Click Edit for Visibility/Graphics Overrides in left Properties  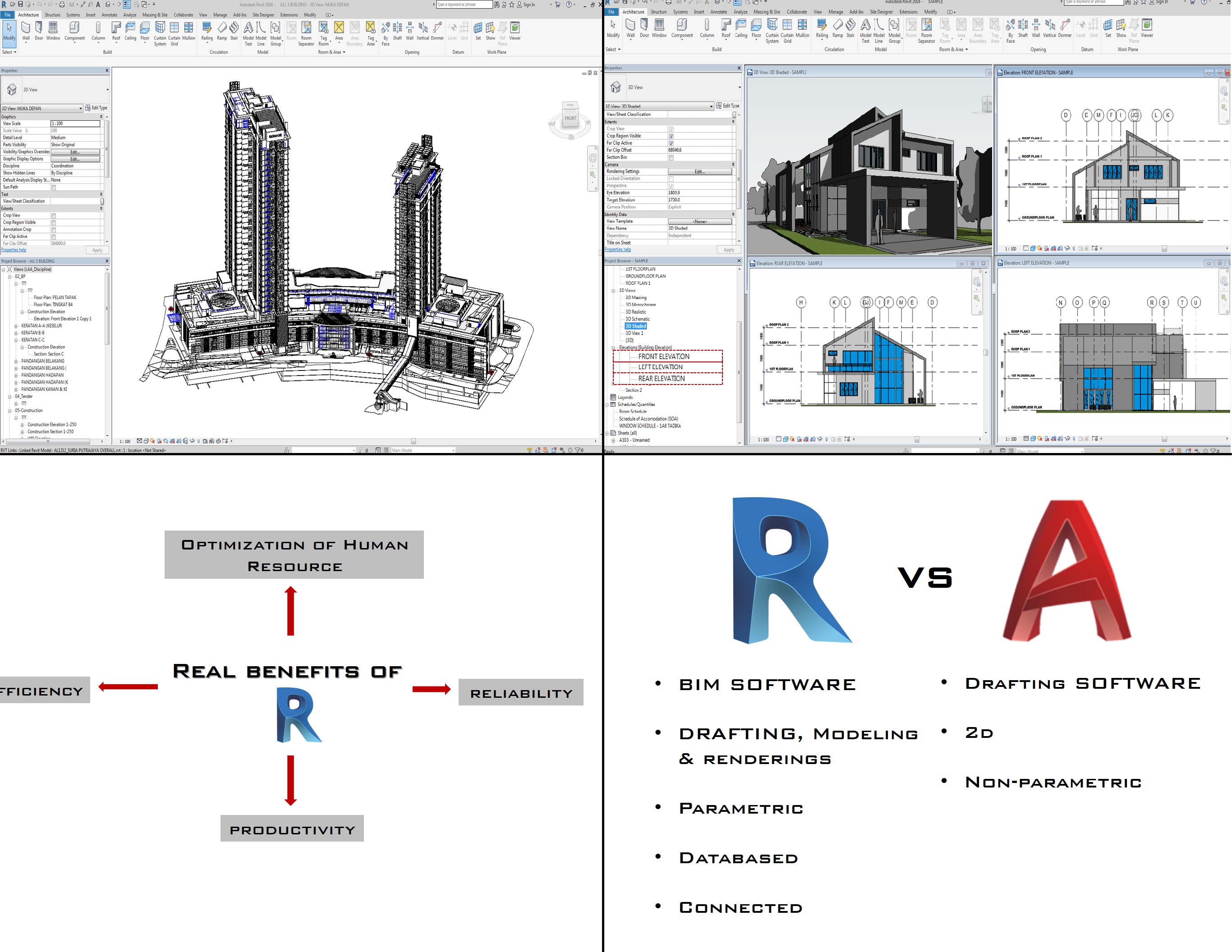pyautogui.click(x=75, y=152)
